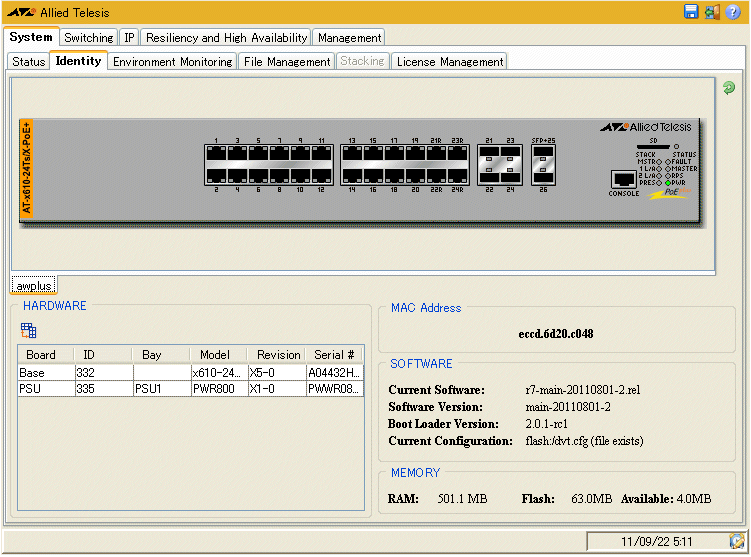
Task: Select port 8 on the switch image
Action: click(x=280, y=176)
